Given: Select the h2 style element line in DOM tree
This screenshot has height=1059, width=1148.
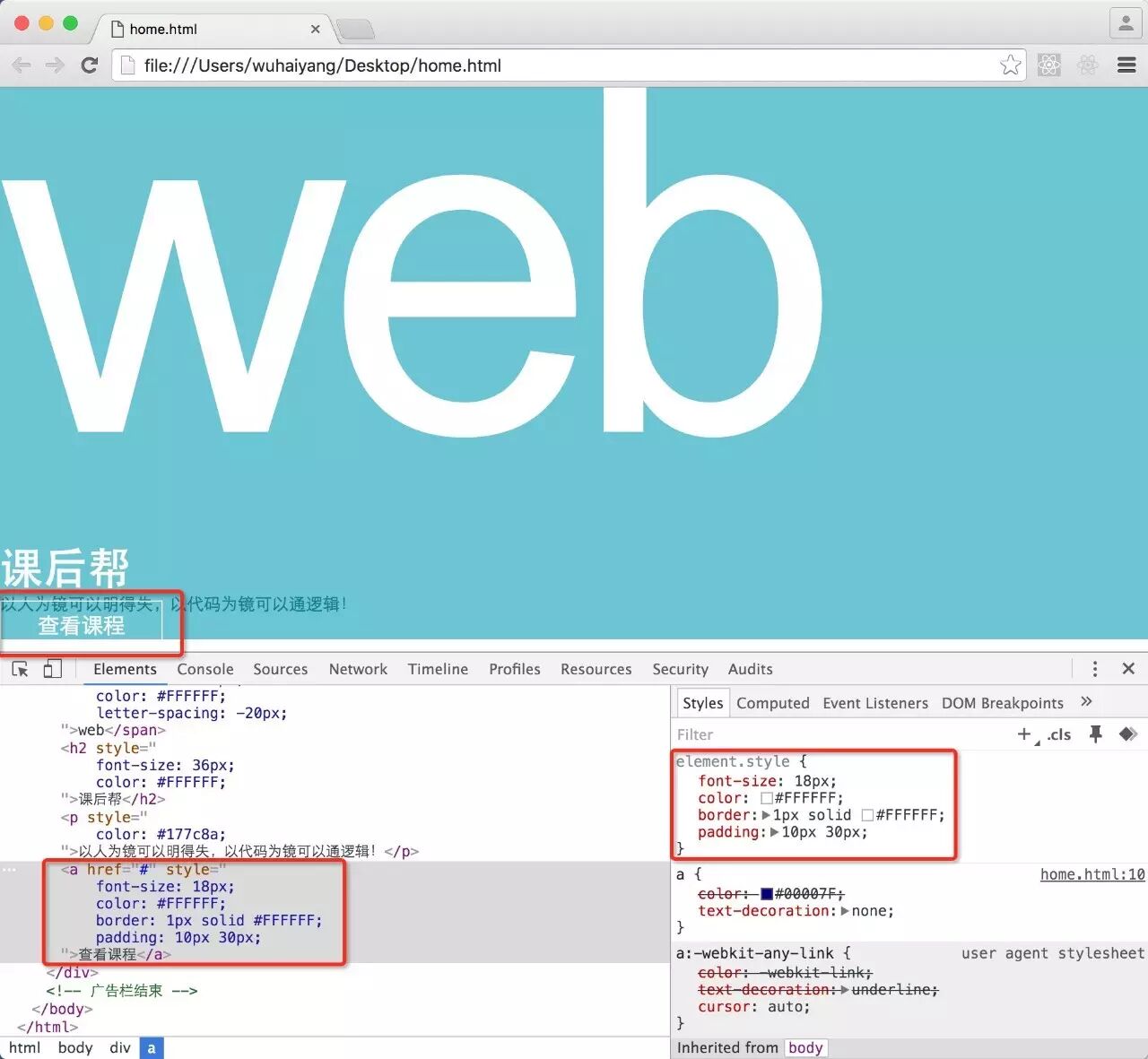Looking at the screenshot, I should (108, 748).
